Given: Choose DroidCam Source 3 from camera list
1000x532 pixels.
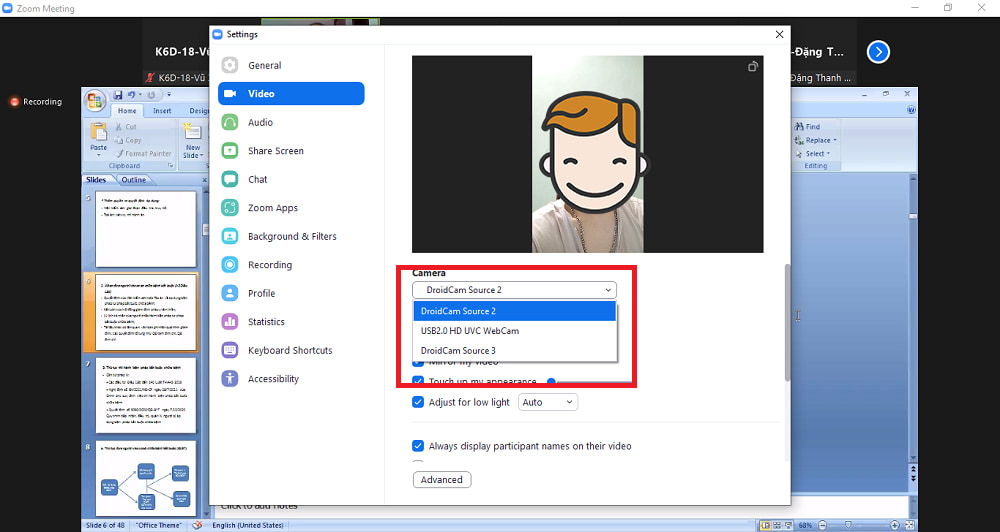Looking at the screenshot, I should pyautogui.click(x=514, y=351).
